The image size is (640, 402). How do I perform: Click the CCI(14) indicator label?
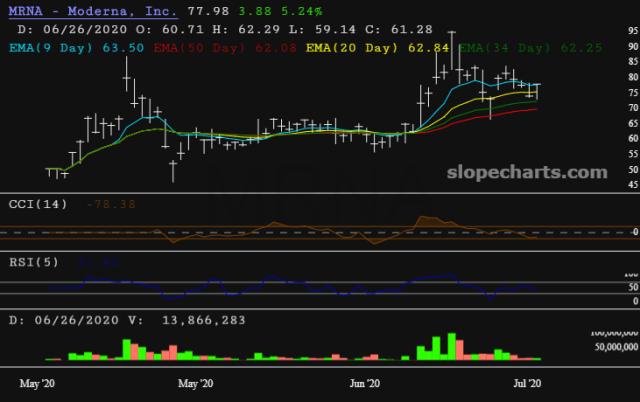point(38,204)
